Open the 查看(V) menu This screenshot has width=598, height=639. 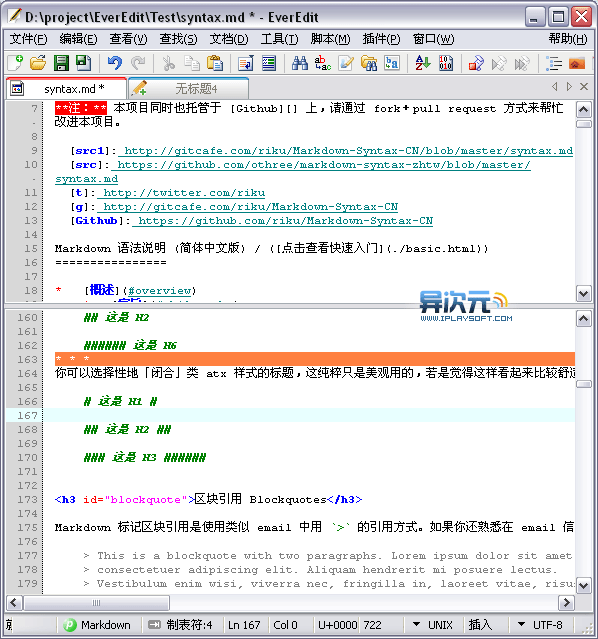[x=128, y=39]
